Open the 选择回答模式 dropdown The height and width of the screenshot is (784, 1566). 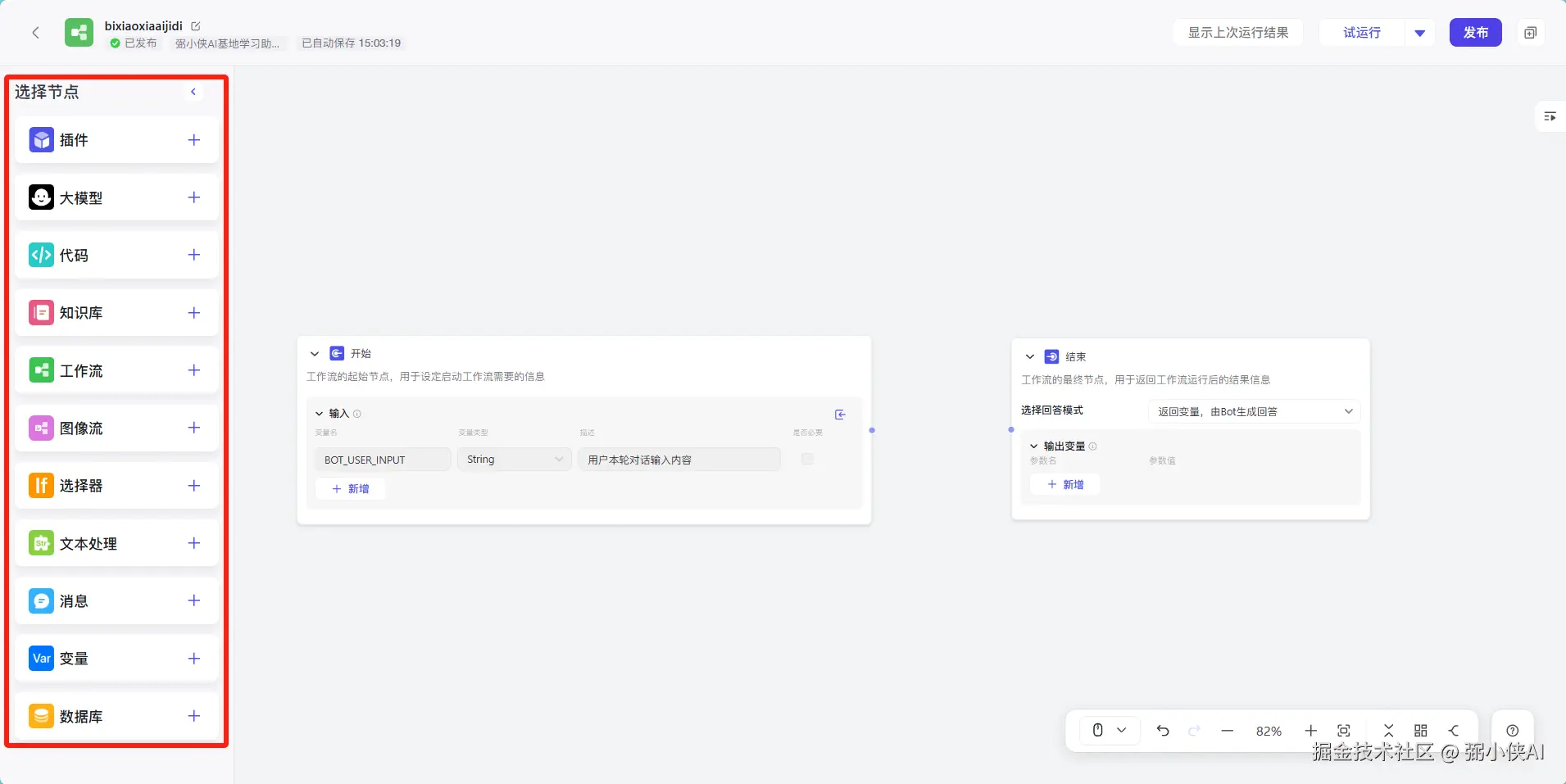coord(1254,411)
